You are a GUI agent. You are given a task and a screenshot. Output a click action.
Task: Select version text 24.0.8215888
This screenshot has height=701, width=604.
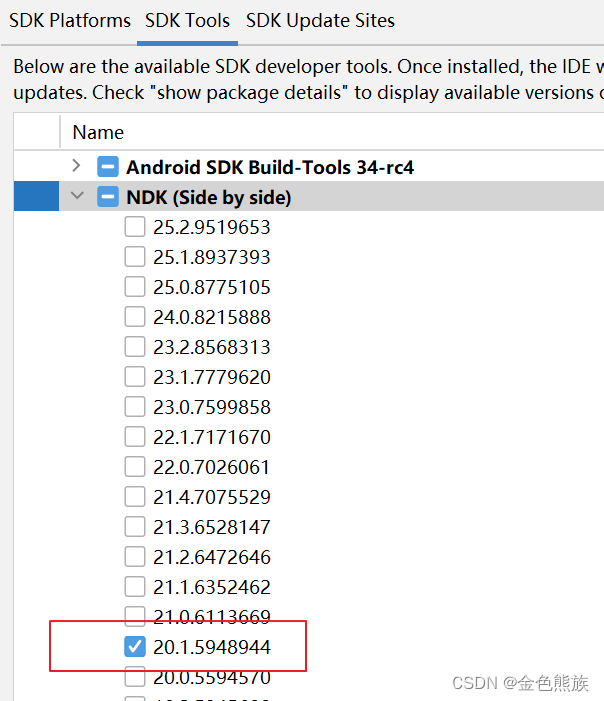(212, 317)
